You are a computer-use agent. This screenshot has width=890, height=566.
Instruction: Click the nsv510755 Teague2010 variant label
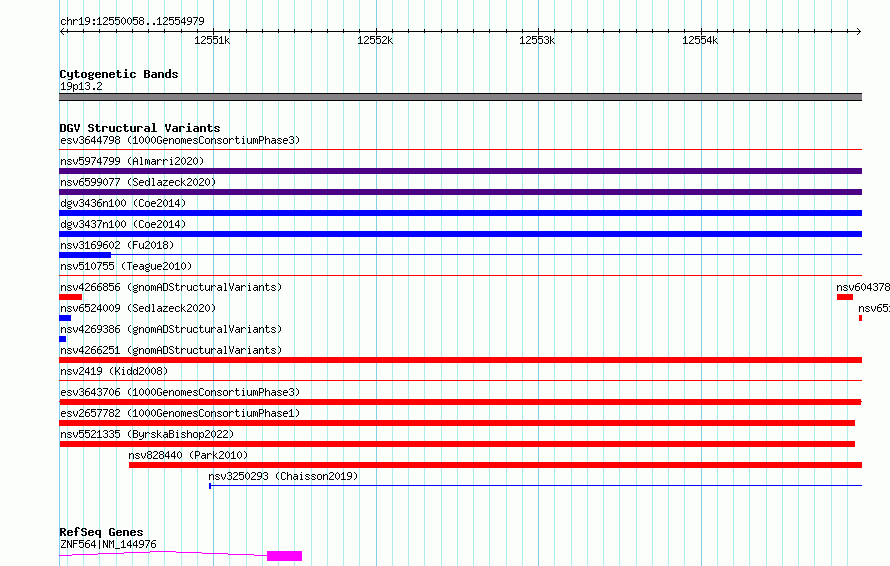coord(126,266)
